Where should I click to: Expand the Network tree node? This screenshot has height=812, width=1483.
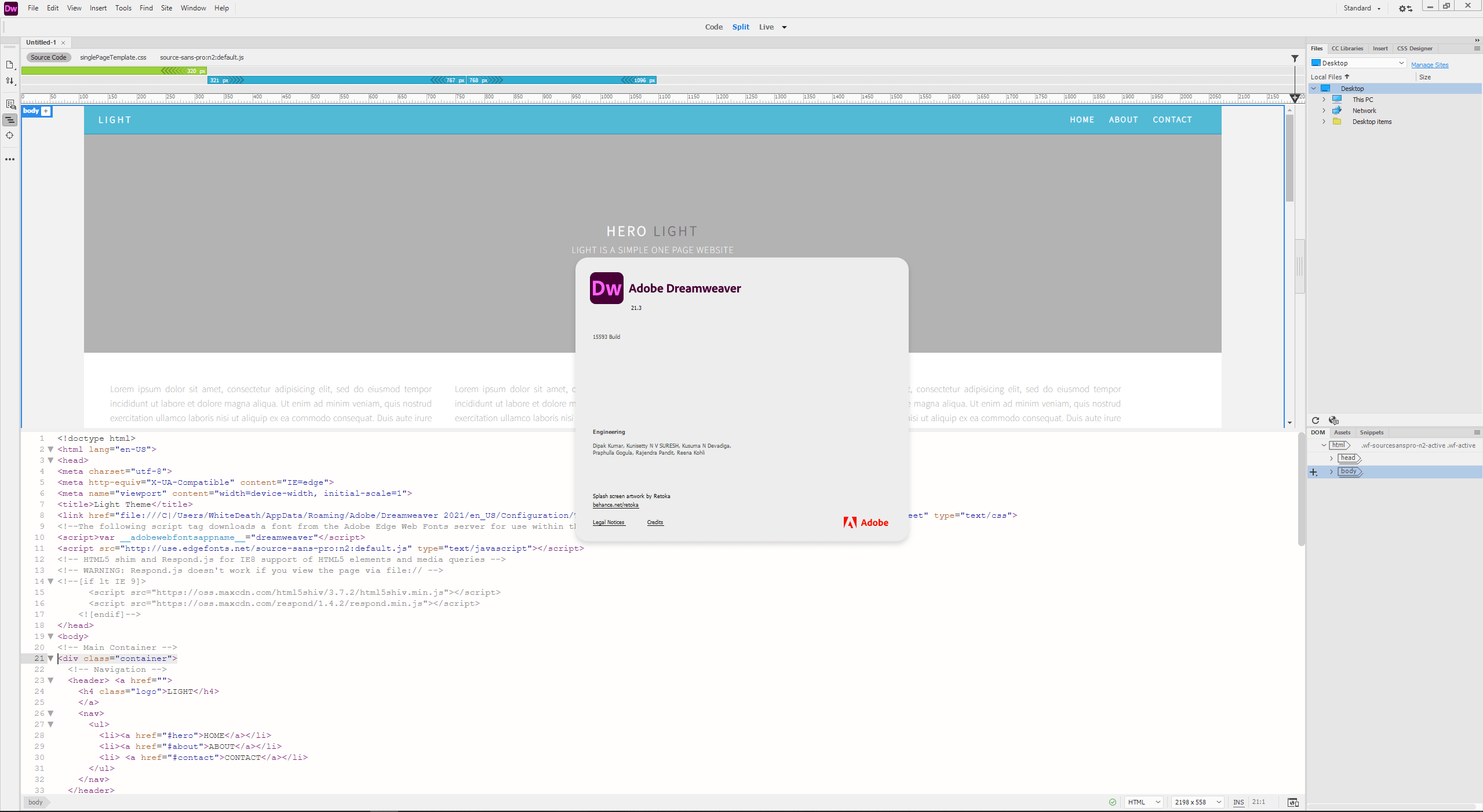[x=1324, y=111]
